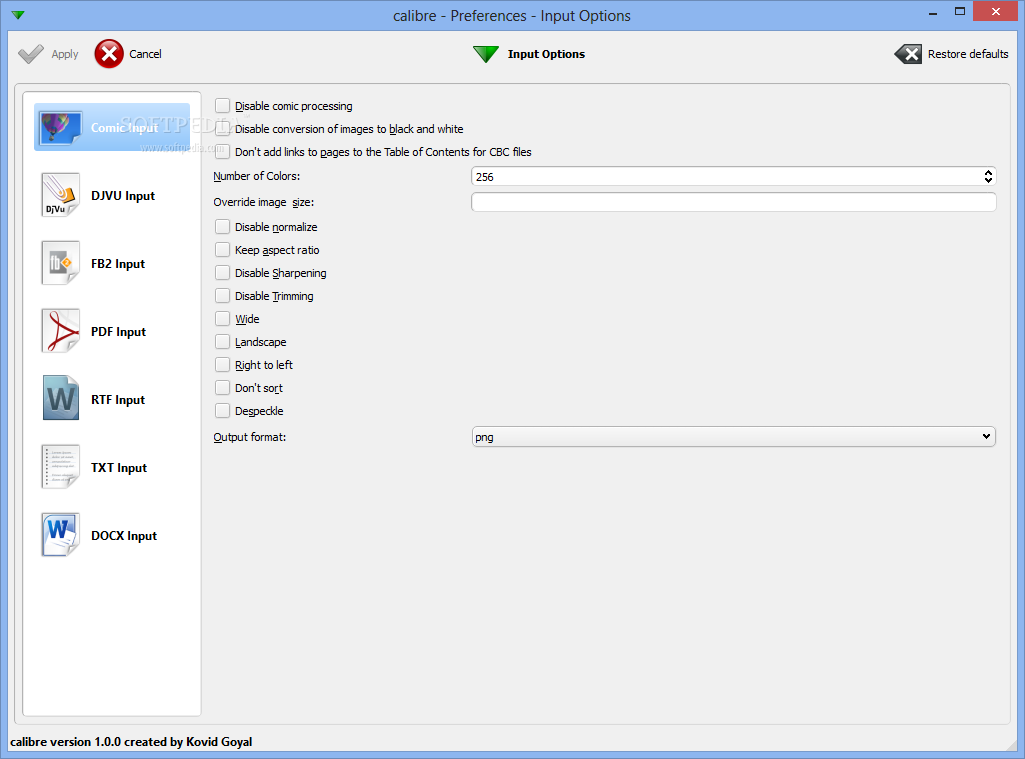This screenshot has height=759, width=1025.
Task: Close the Preferences window
Action: 995,11
